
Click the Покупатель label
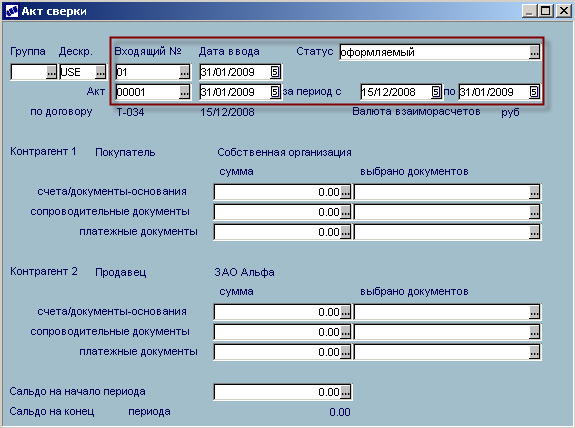[x=125, y=152]
